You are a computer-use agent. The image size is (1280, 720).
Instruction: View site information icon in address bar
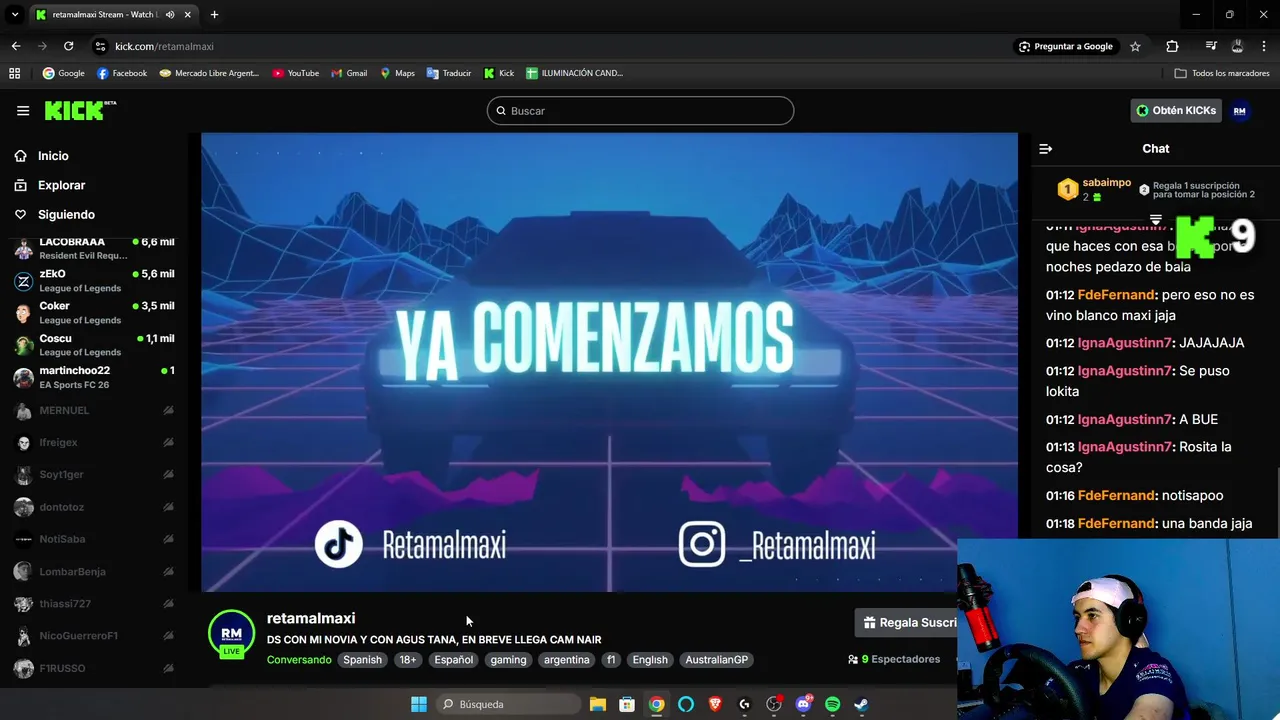click(100, 46)
